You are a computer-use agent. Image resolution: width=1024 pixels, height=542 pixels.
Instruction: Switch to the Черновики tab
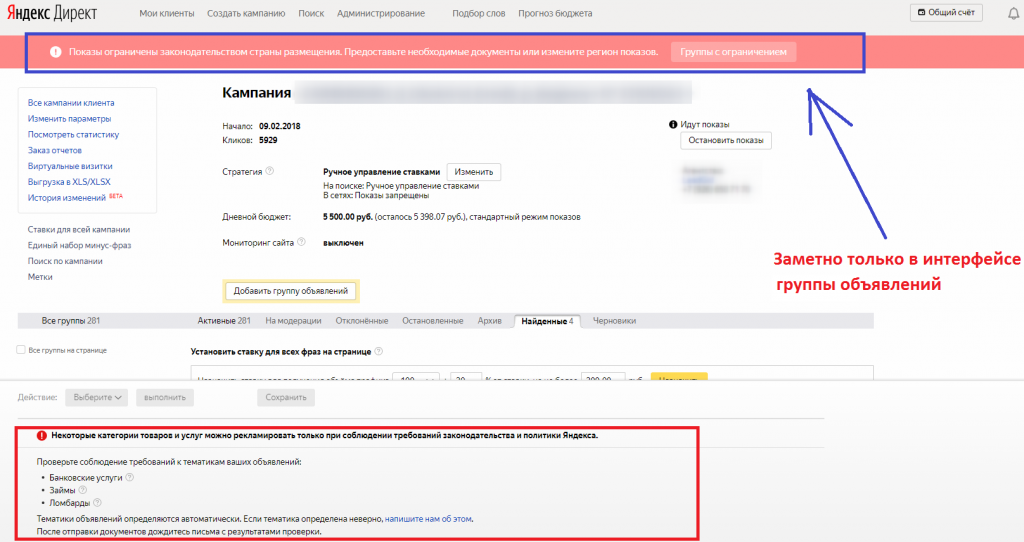point(615,321)
